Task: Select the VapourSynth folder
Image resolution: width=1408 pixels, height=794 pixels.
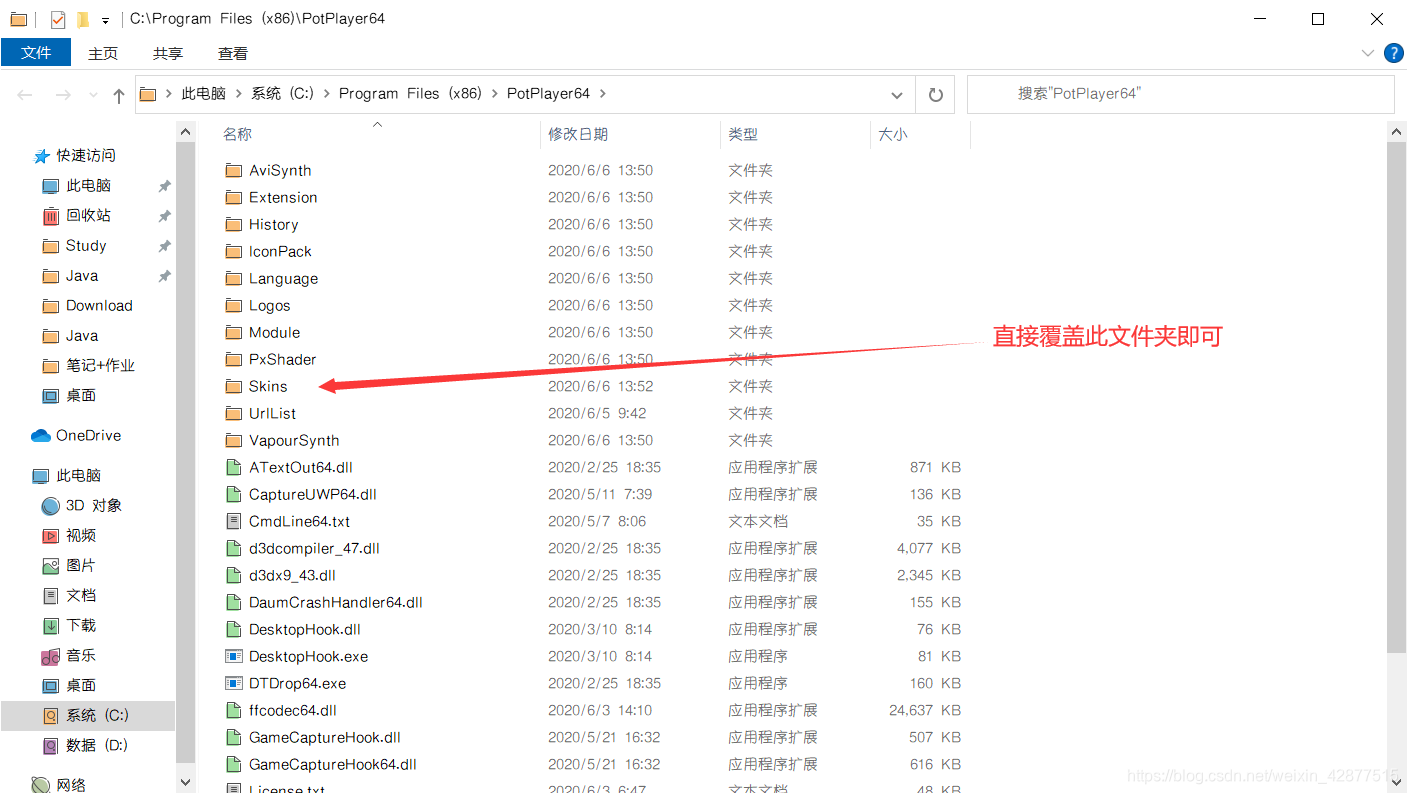Action: coord(294,440)
